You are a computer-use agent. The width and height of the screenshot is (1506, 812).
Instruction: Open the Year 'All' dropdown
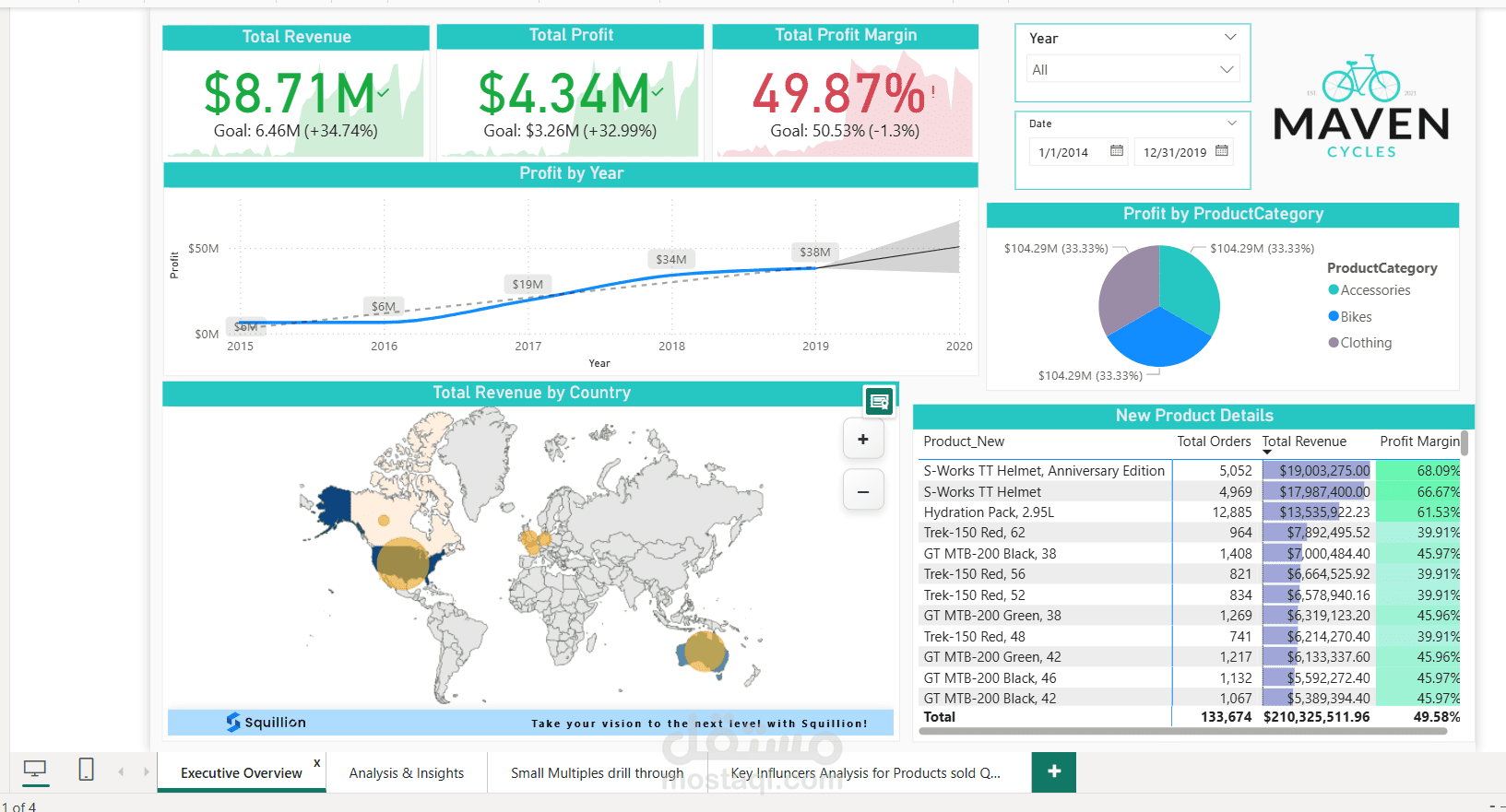[1132, 69]
